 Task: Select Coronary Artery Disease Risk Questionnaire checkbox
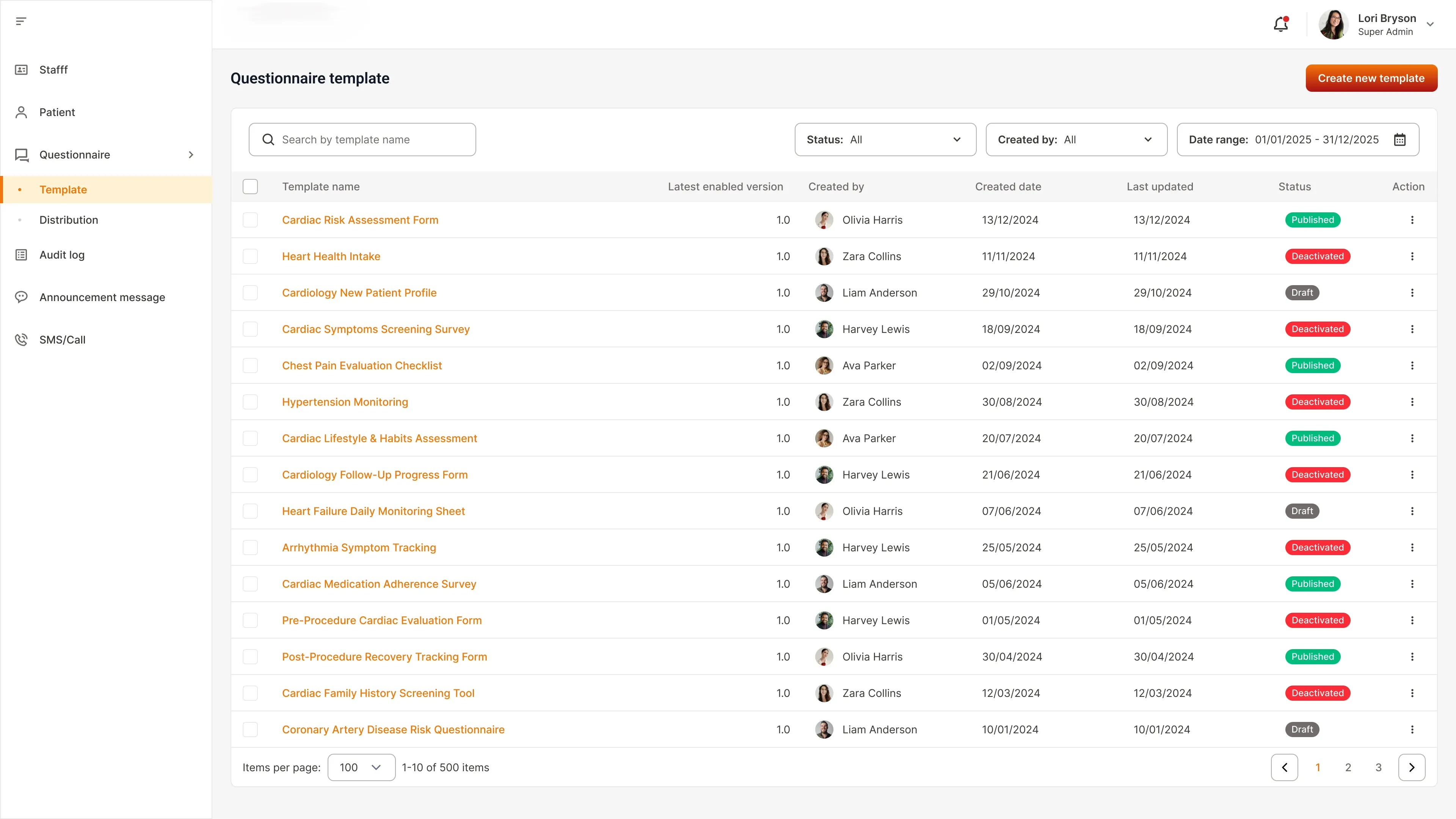250,730
